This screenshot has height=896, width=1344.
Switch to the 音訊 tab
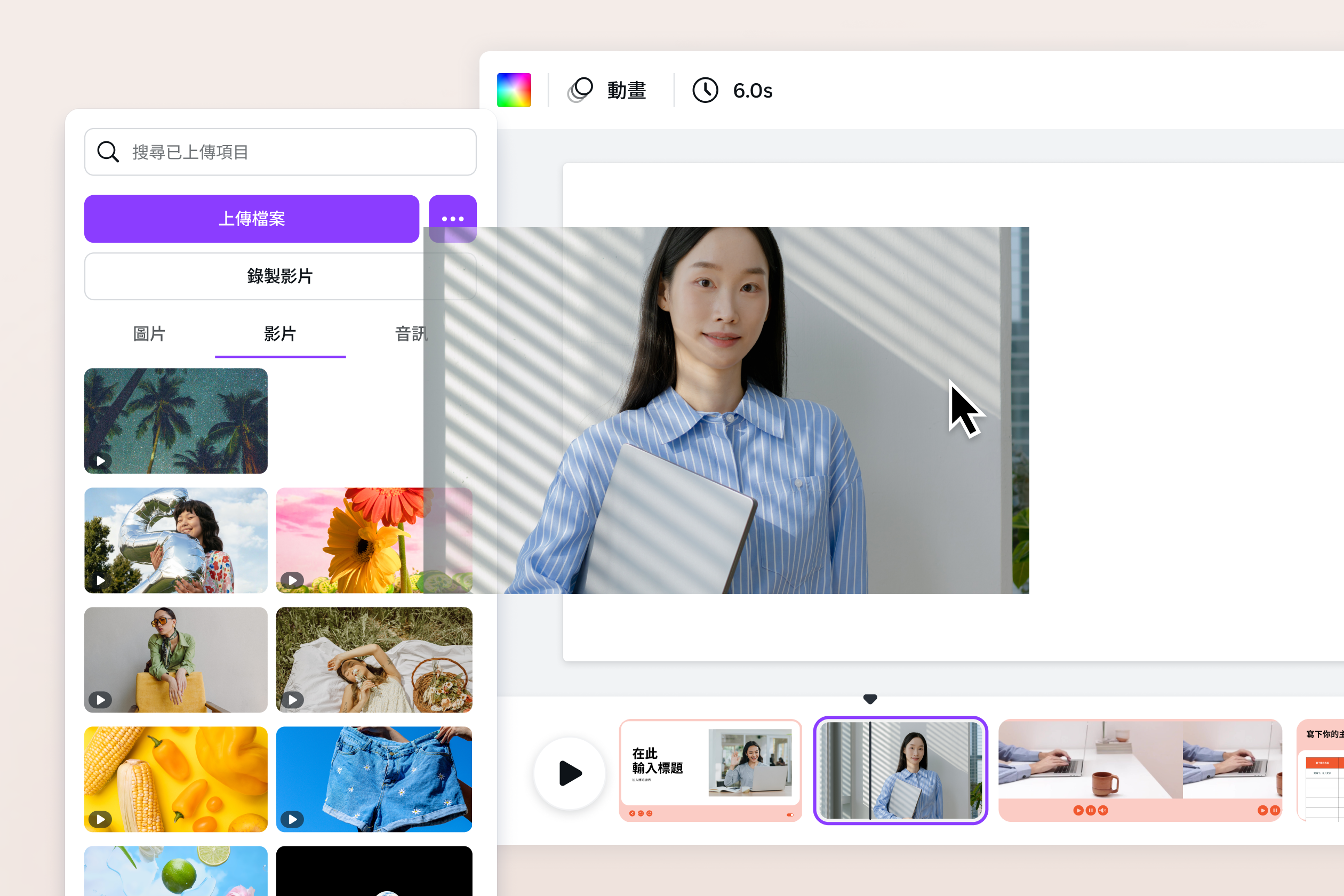pos(411,334)
